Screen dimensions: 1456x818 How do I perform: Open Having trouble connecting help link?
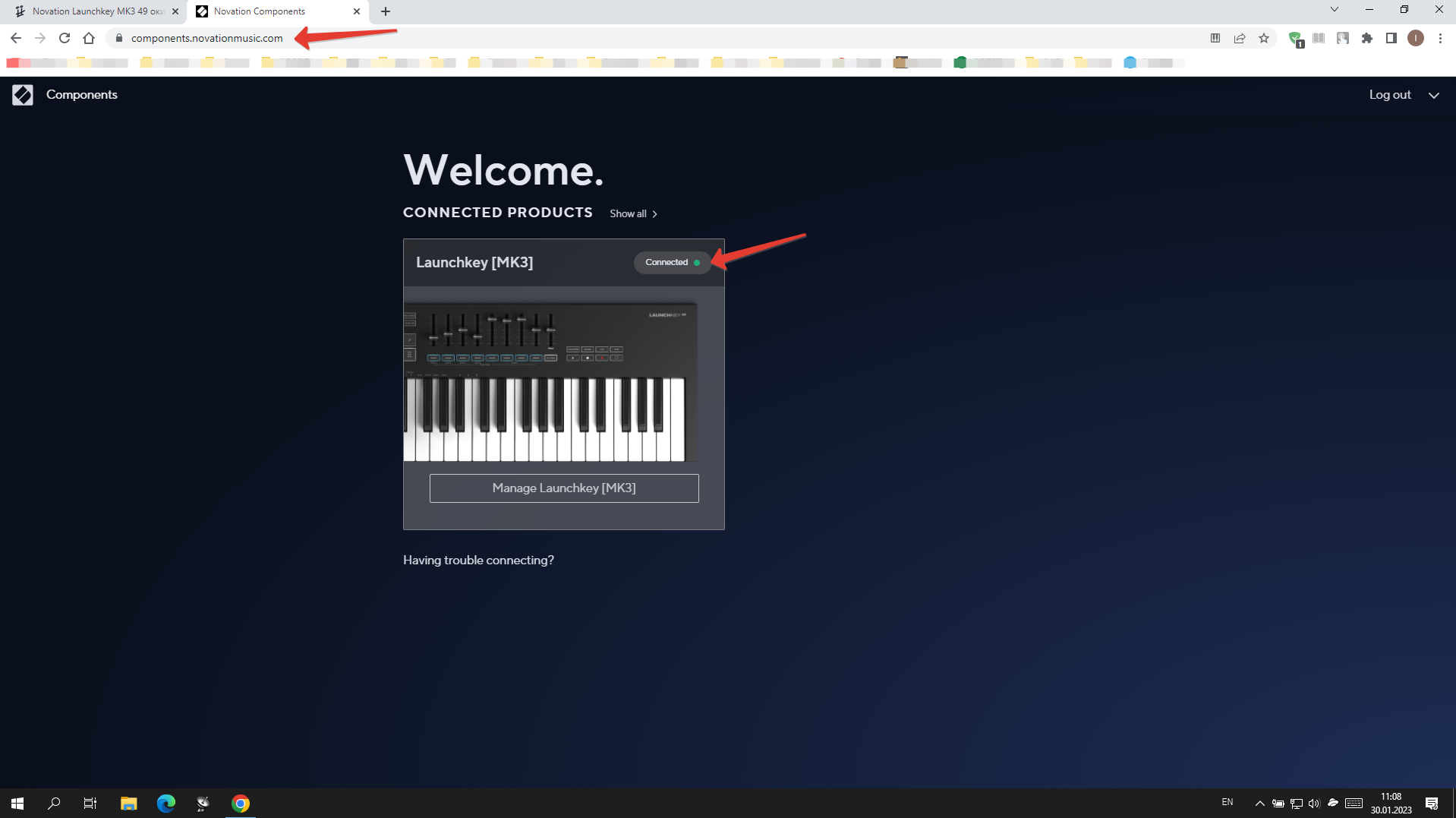(x=478, y=561)
